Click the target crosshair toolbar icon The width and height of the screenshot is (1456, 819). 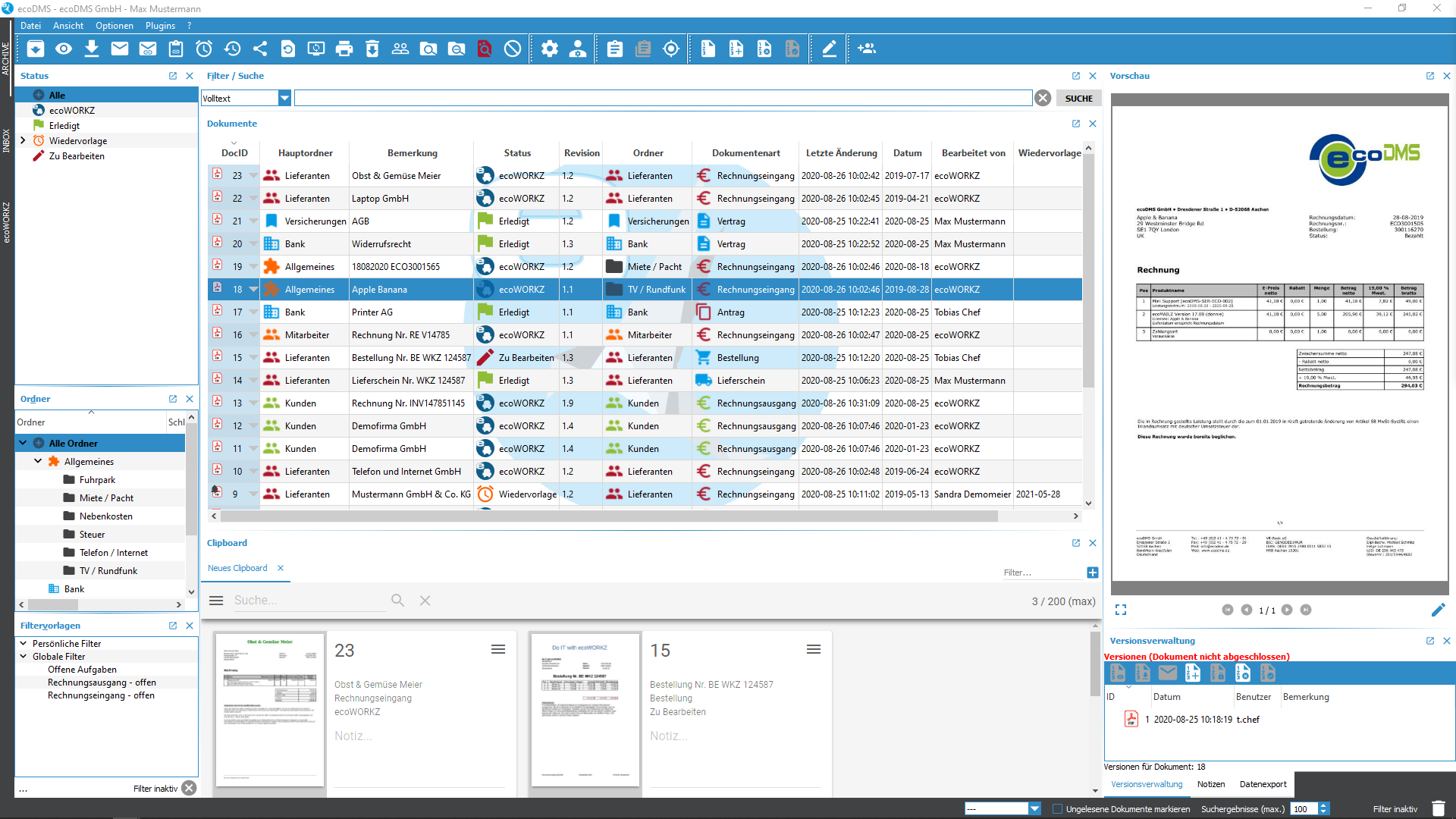tap(671, 49)
